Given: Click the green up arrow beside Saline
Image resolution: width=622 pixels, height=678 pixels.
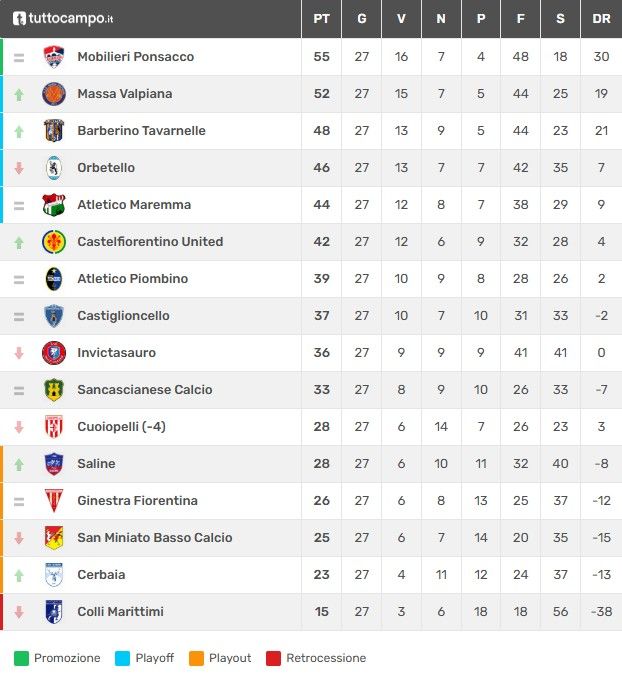Looking at the screenshot, I should [x=19, y=464].
